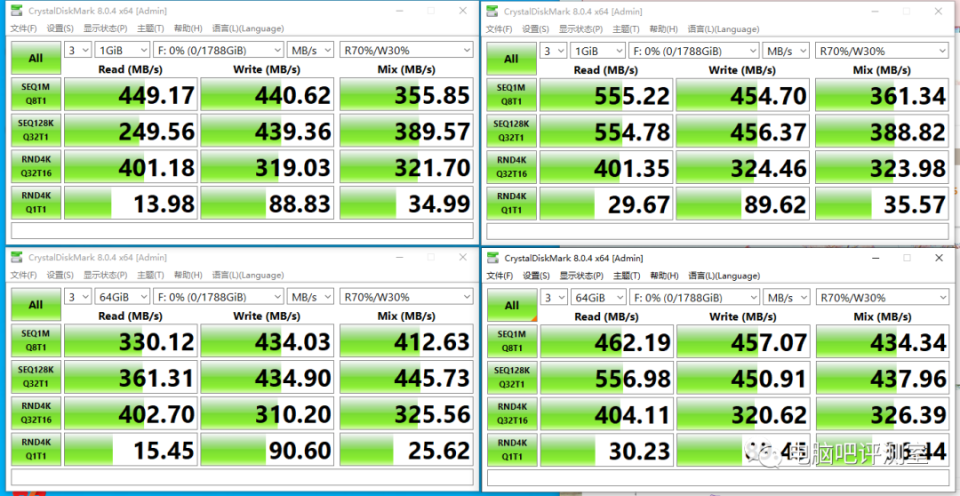Open 文件(F) menu in 462.19 window
This screenshot has height=496, width=960.
click(500, 276)
